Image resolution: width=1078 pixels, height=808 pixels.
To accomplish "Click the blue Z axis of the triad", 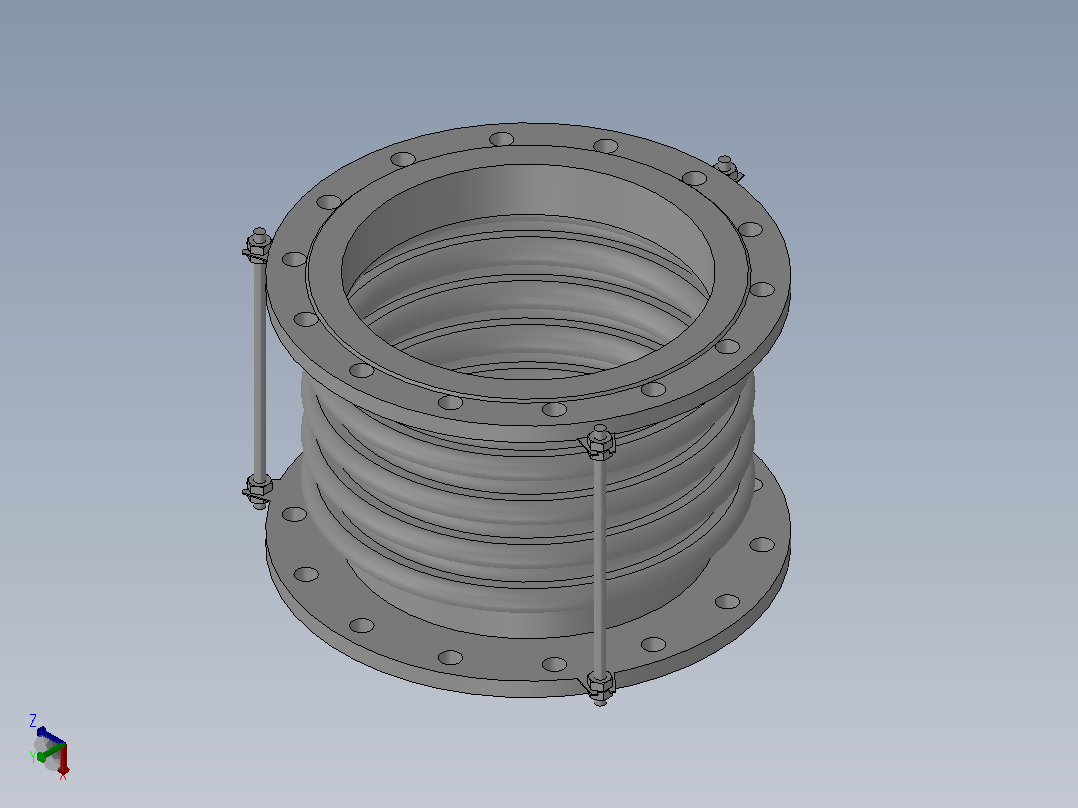I will pos(50,735).
